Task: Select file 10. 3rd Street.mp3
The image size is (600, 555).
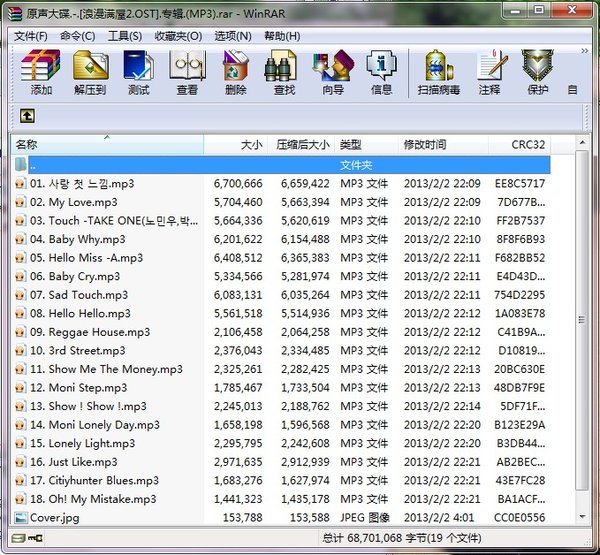Action: pos(281,351)
